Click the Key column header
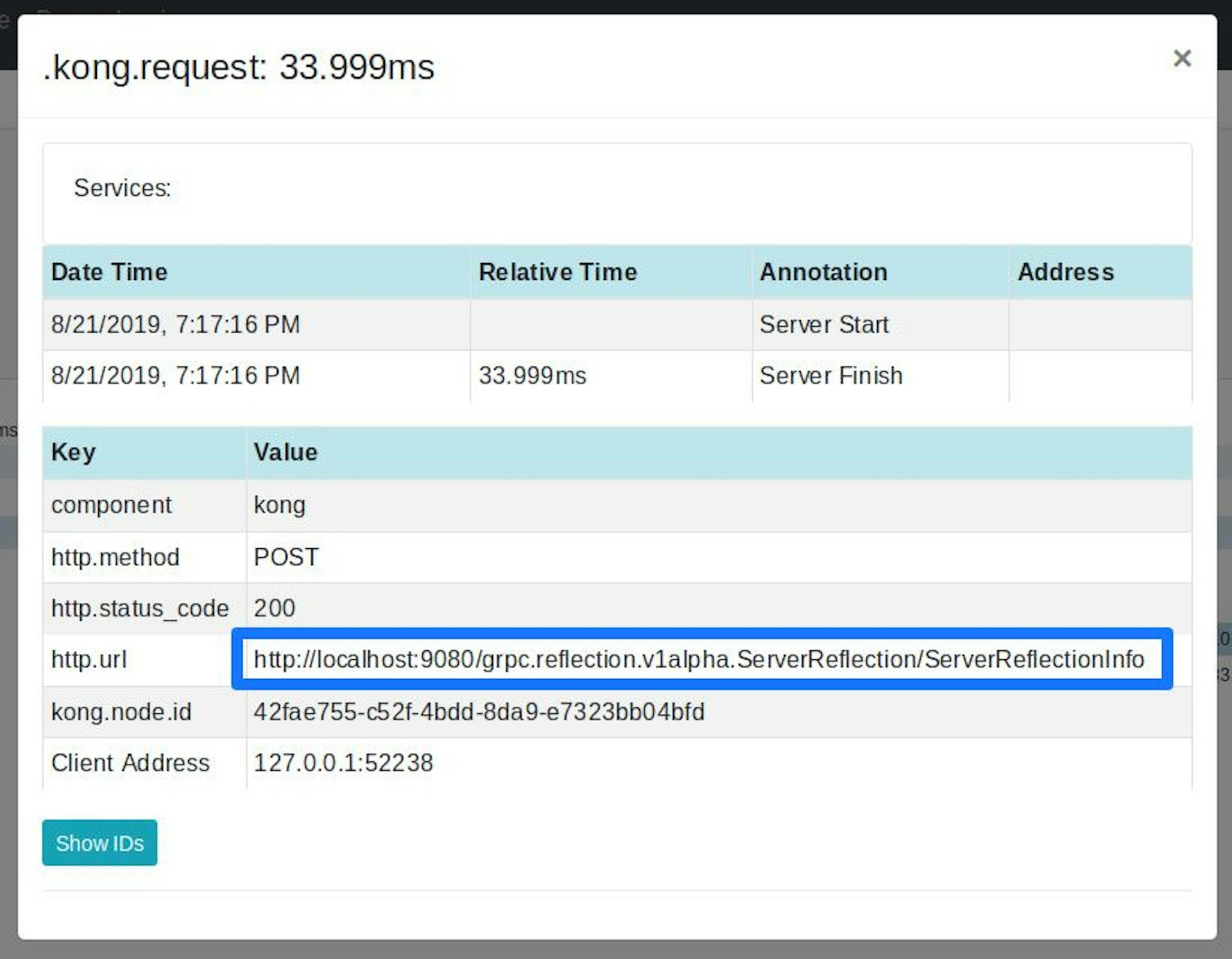The image size is (1232, 959). [x=73, y=452]
